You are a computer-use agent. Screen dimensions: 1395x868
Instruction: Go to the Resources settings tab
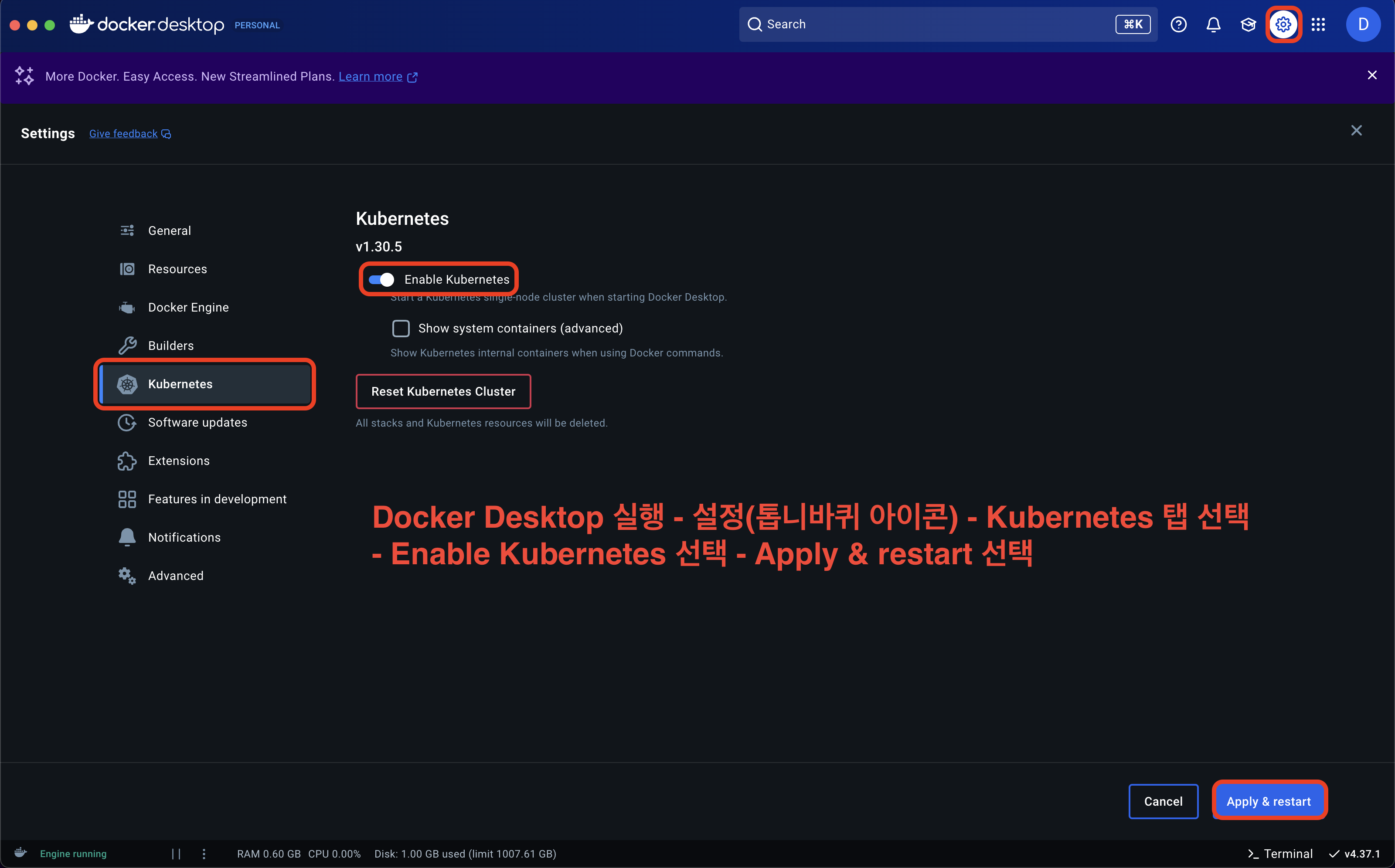pyautogui.click(x=177, y=269)
